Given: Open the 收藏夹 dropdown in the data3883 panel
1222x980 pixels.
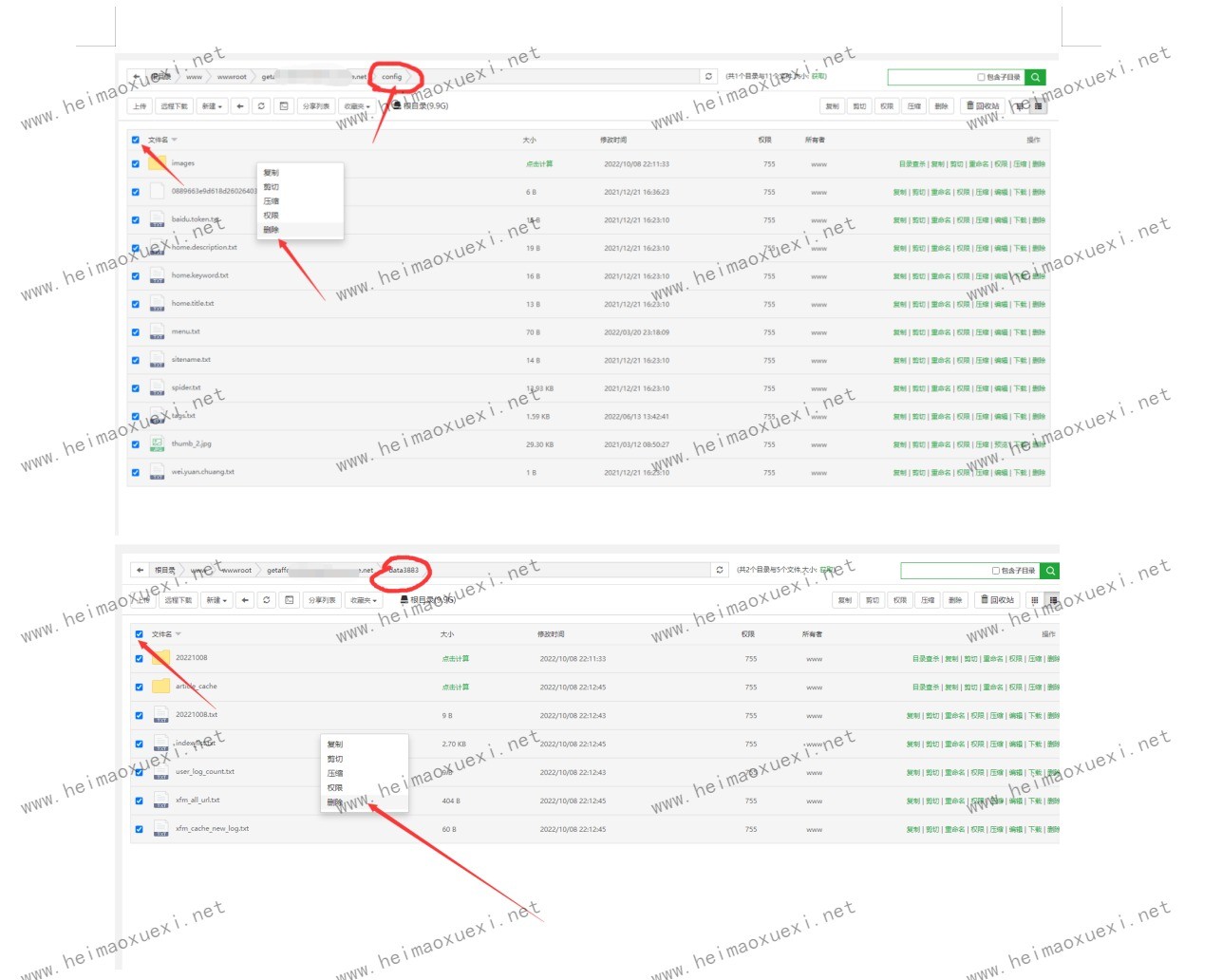Looking at the screenshot, I should pyautogui.click(x=364, y=600).
